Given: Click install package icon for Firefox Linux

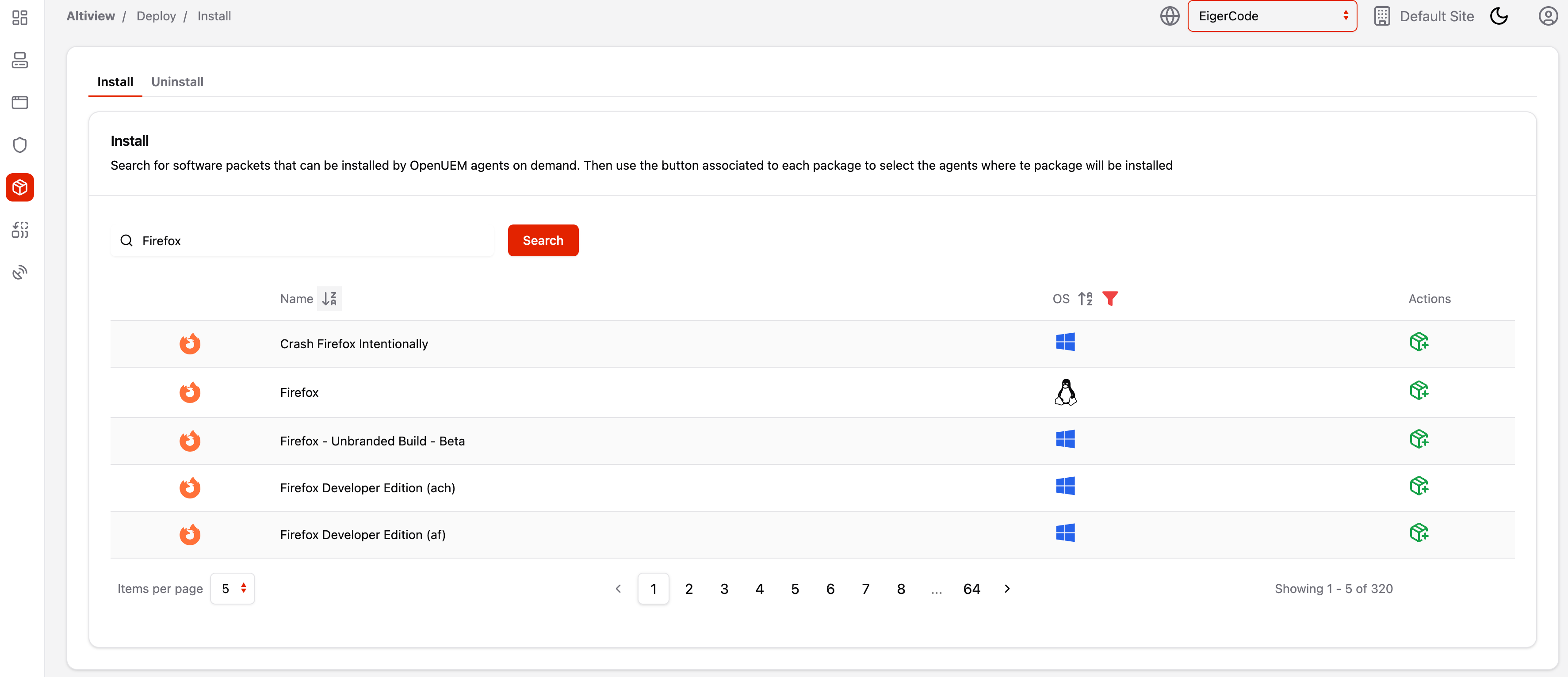Looking at the screenshot, I should 1418,391.
